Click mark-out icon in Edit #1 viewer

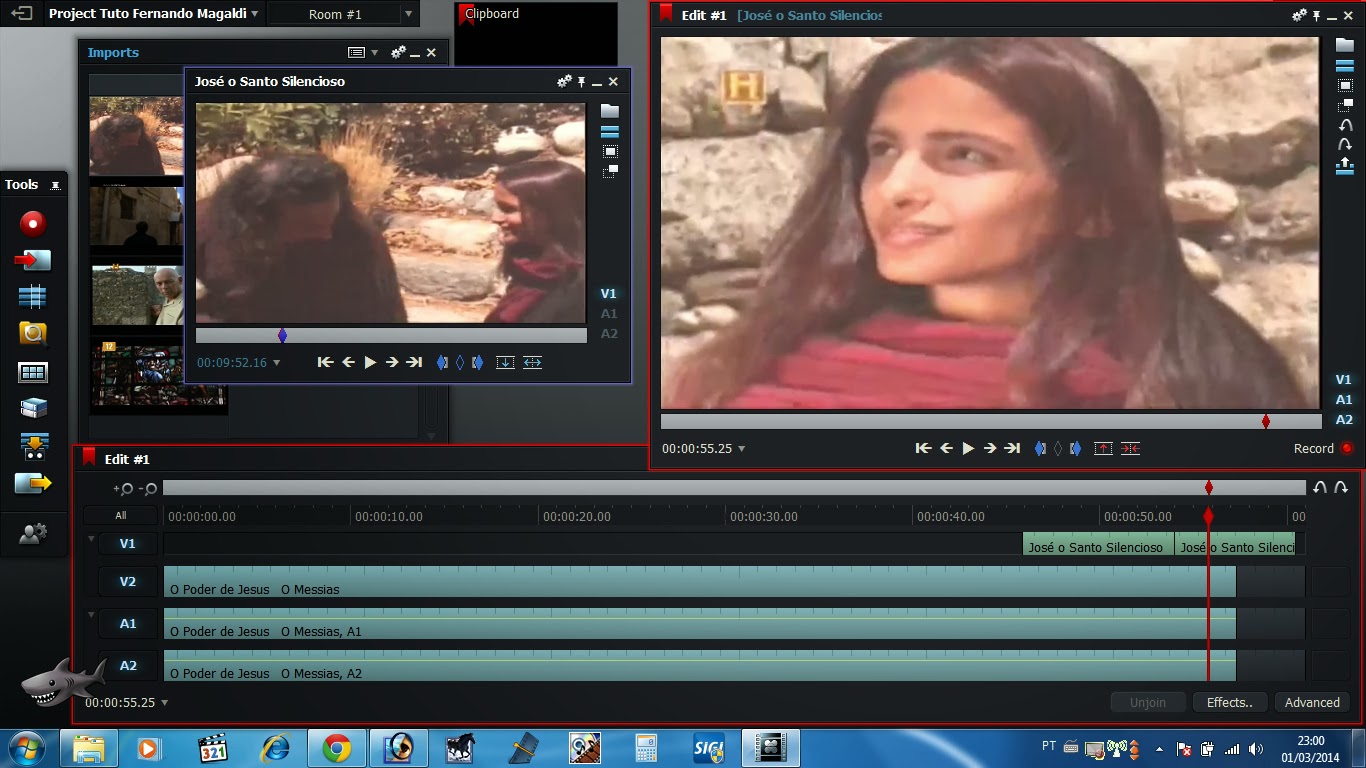(1075, 448)
